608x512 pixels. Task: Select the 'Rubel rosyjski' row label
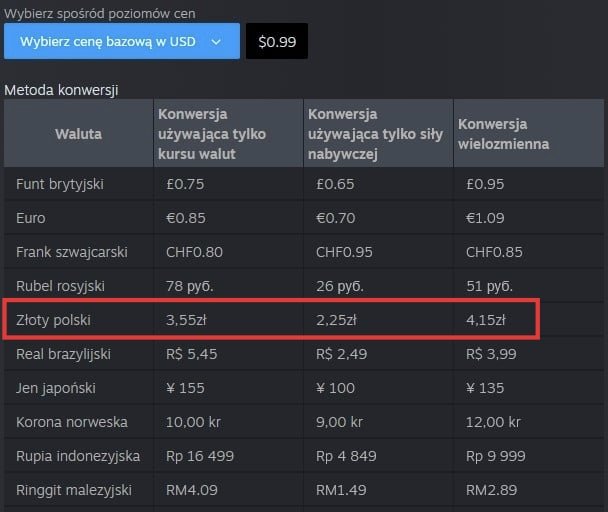(60, 286)
